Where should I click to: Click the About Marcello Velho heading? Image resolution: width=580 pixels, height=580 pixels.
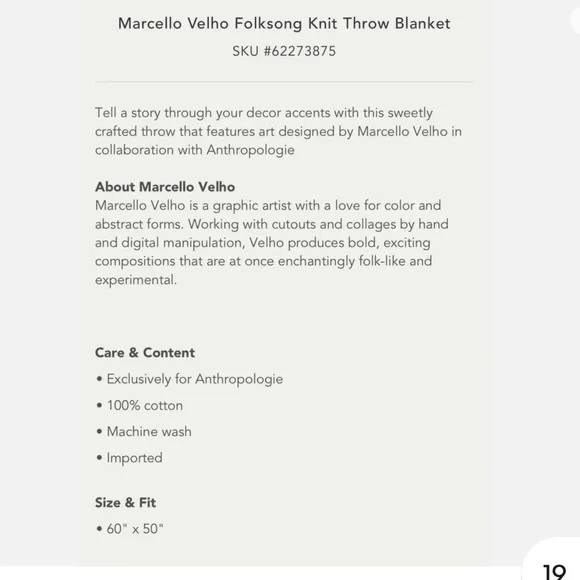pos(165,187)
